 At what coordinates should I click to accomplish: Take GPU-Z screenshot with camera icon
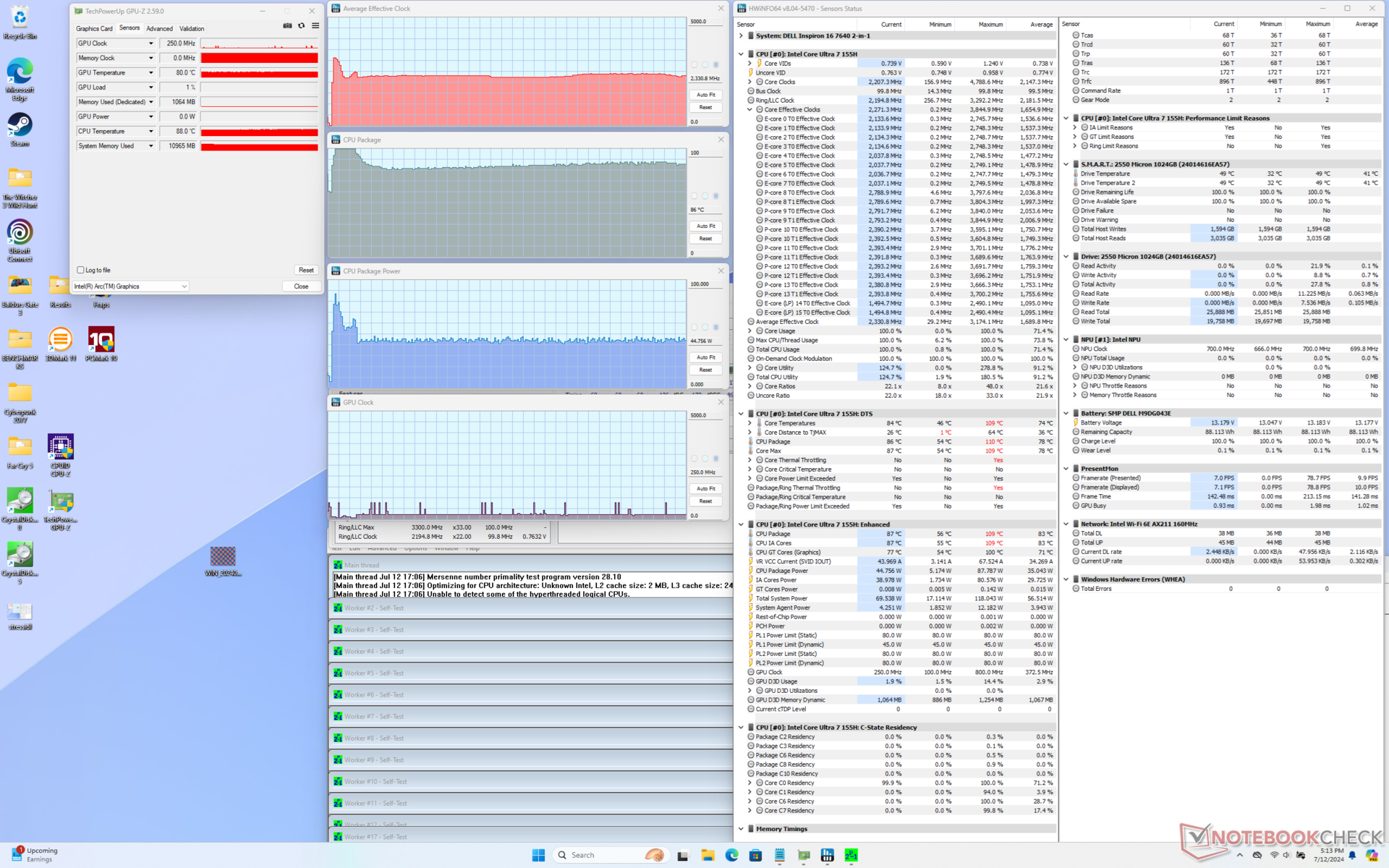click(x=287, y=26)
